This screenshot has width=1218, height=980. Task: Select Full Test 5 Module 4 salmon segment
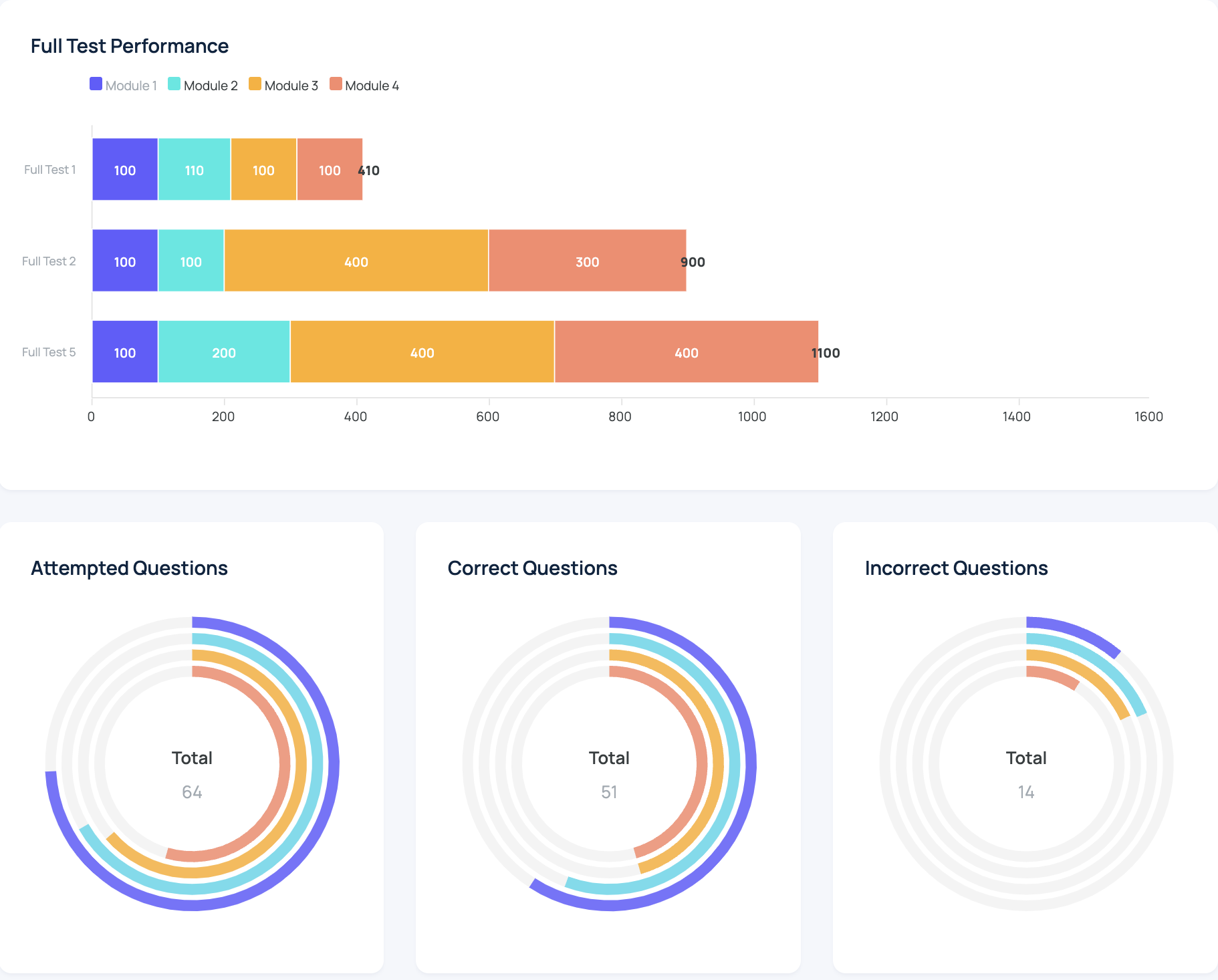tap(687, 352)
